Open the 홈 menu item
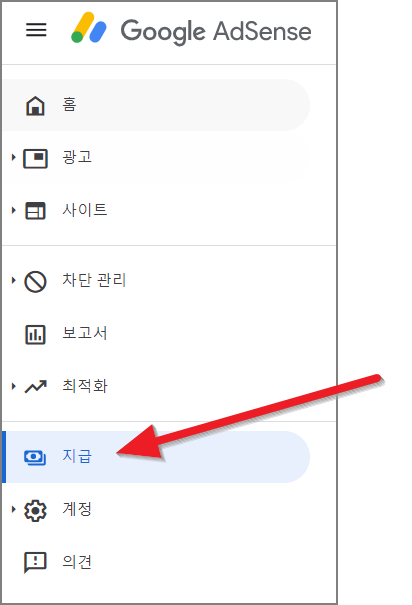412x605 pixels. tap(156, 105)
